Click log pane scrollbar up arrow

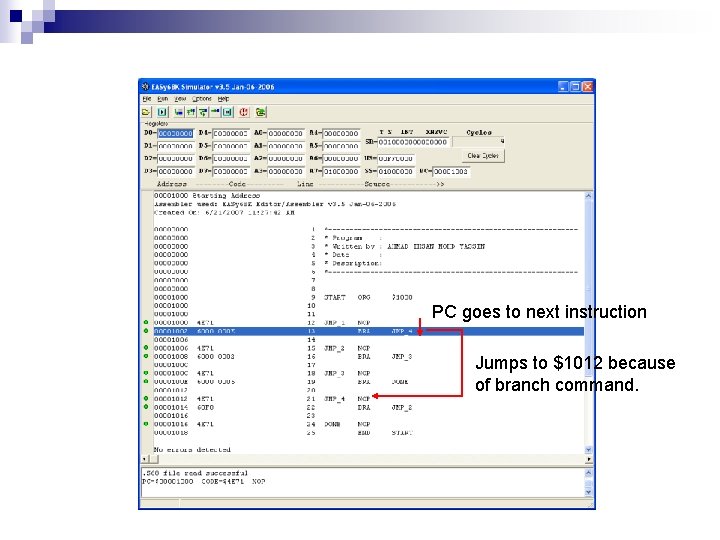point(588,472)
